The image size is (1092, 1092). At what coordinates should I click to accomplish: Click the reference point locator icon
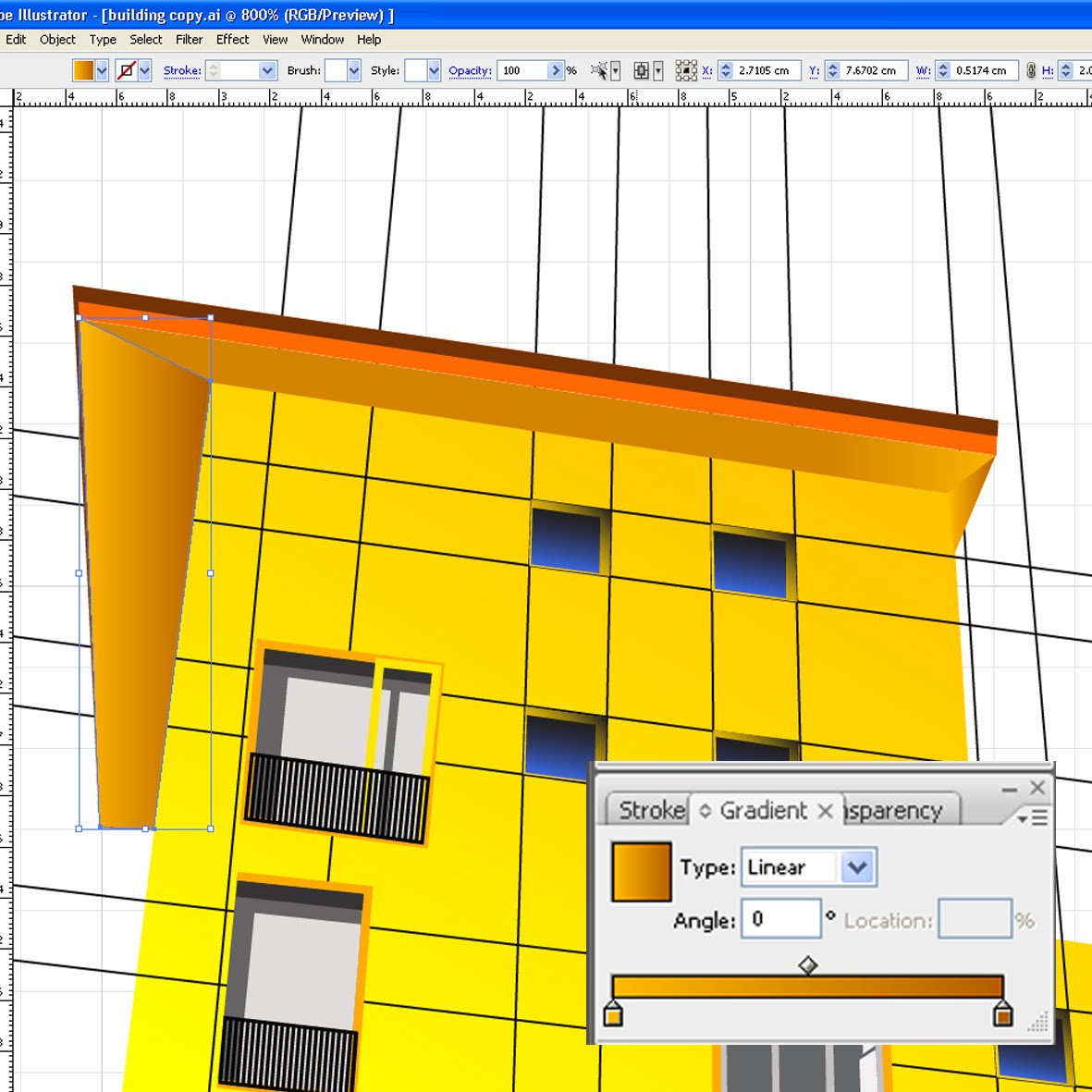pos(686,70)
